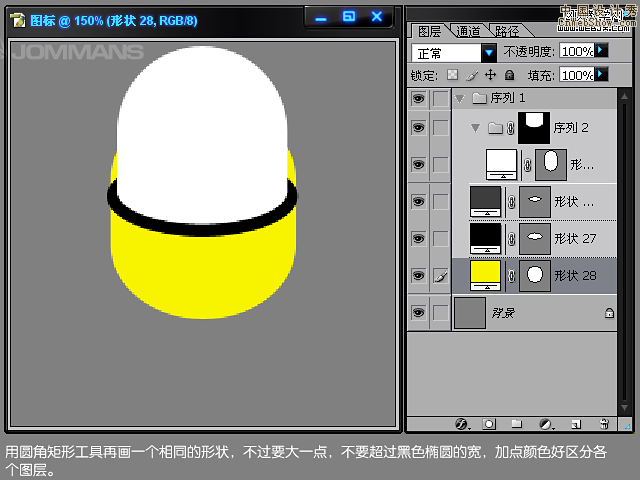Image resolution: width=640 pixels, height=480 pixels.
Task: Click the create new layer icon
Action: coord(576,424)
